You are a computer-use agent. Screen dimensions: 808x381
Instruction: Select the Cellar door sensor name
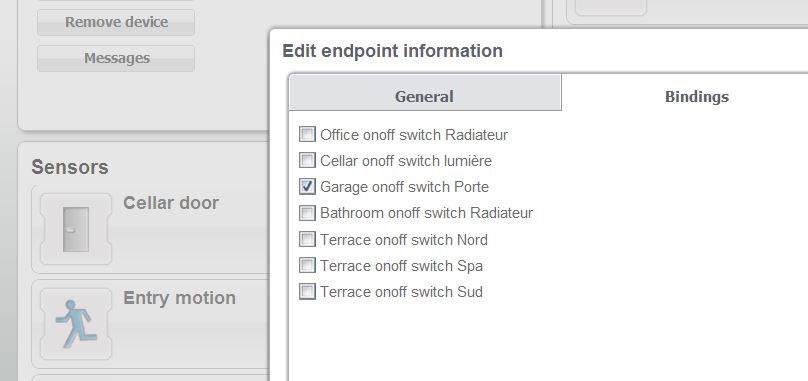pyautogui.click(x=171, y=203)
